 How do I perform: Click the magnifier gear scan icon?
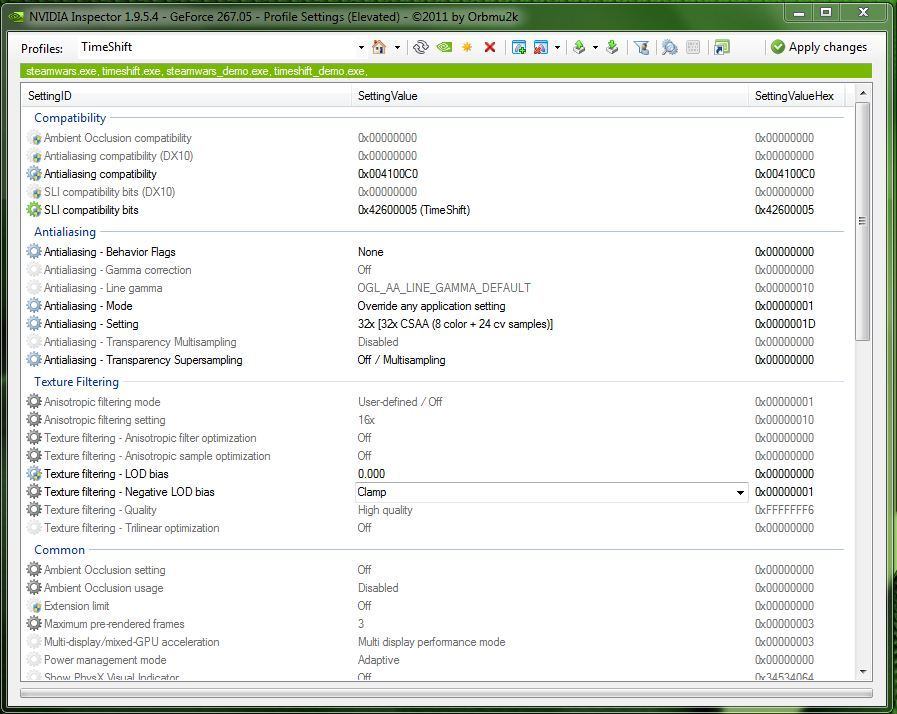pos(669,47)
